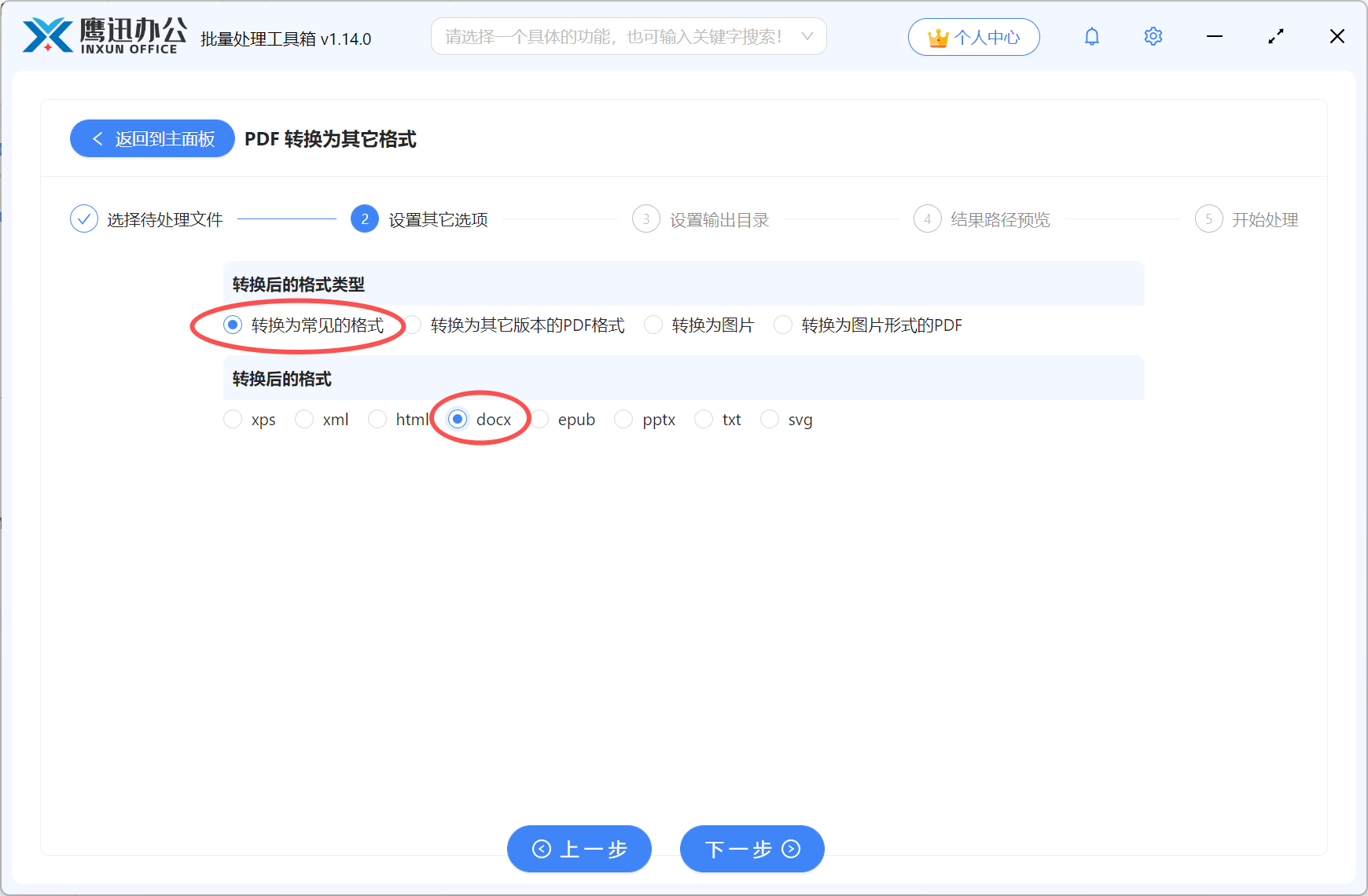The height and width of the screenshot is (896, 1368).
Task: Click the 下一步 next button
Action: click(x=751, y=849)
